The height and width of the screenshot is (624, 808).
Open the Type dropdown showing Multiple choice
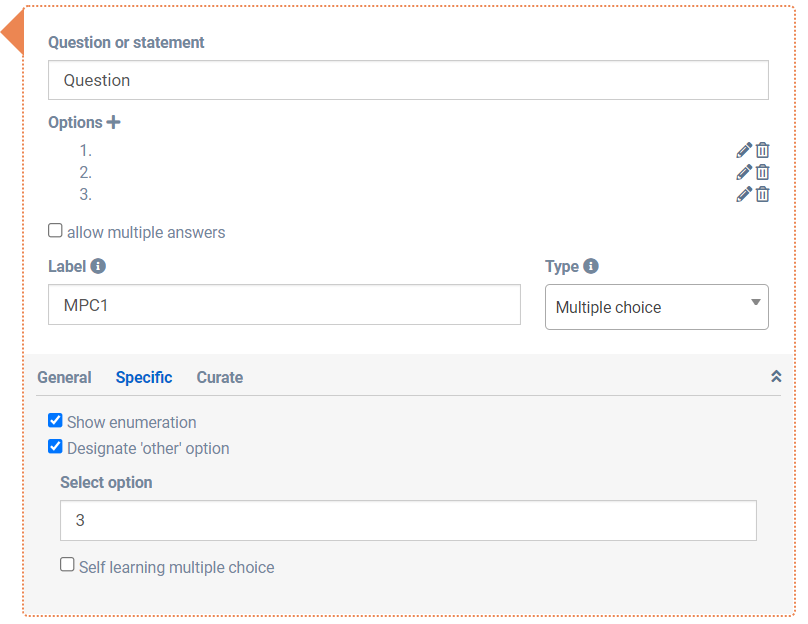pos(656,307)
